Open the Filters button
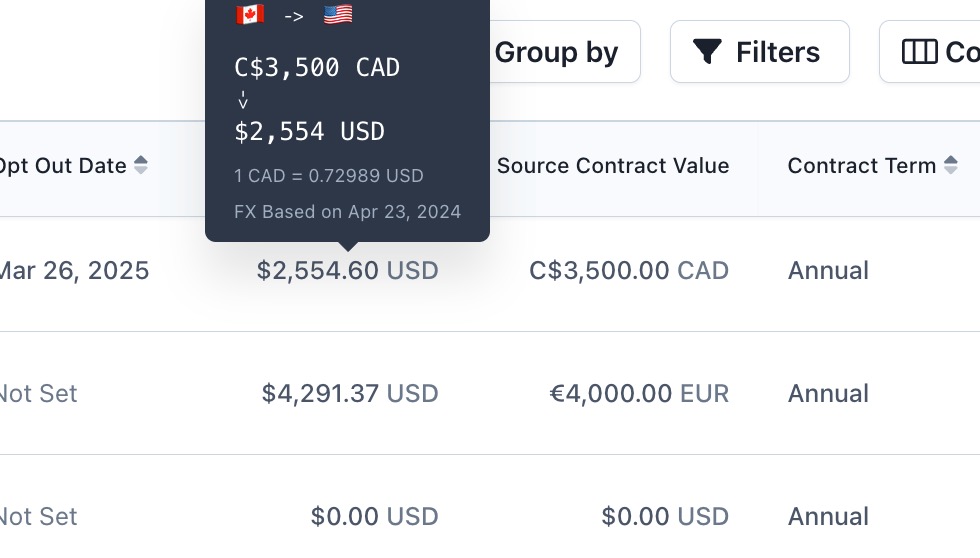Viewport: 980px width, 558px height. click(x=759, y=52)
